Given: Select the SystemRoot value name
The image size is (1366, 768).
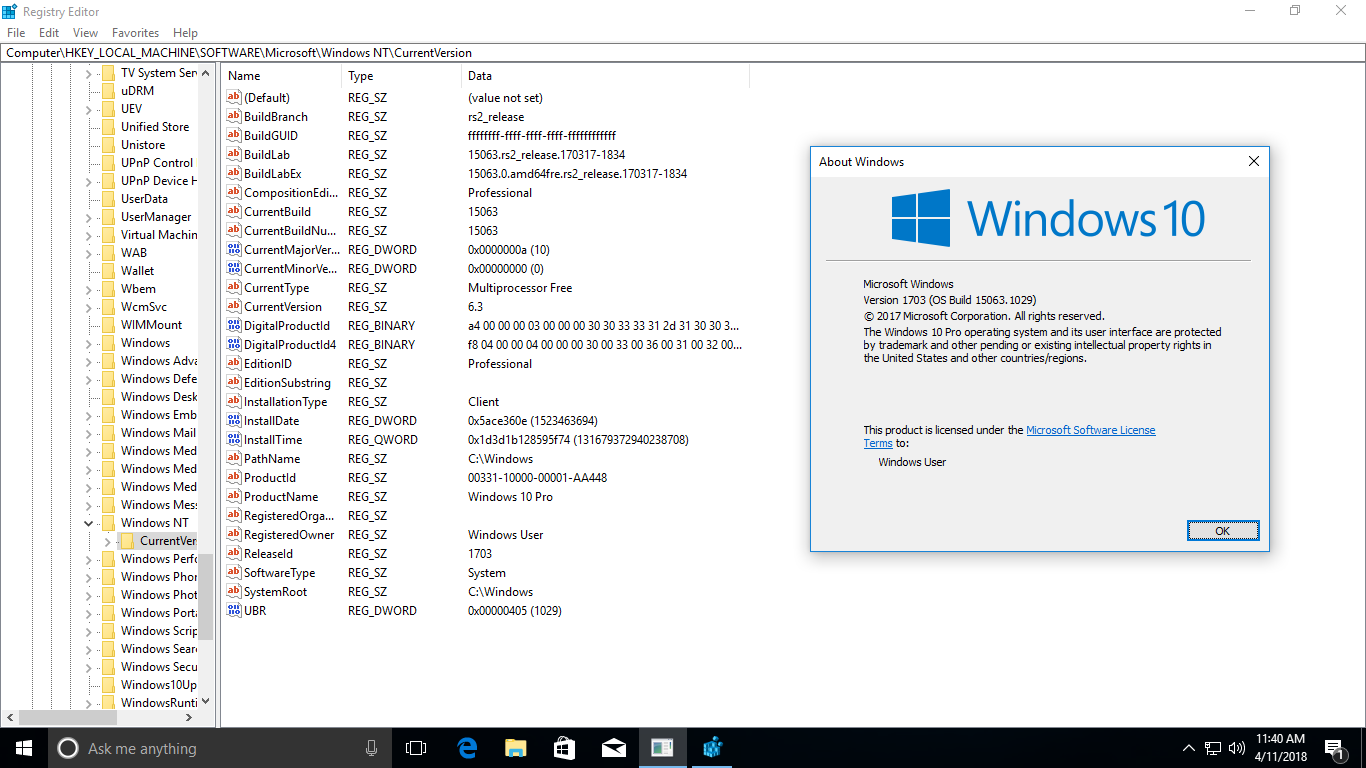Looking at the screenshot, I should pyautogui.click(x=275, y=592).
